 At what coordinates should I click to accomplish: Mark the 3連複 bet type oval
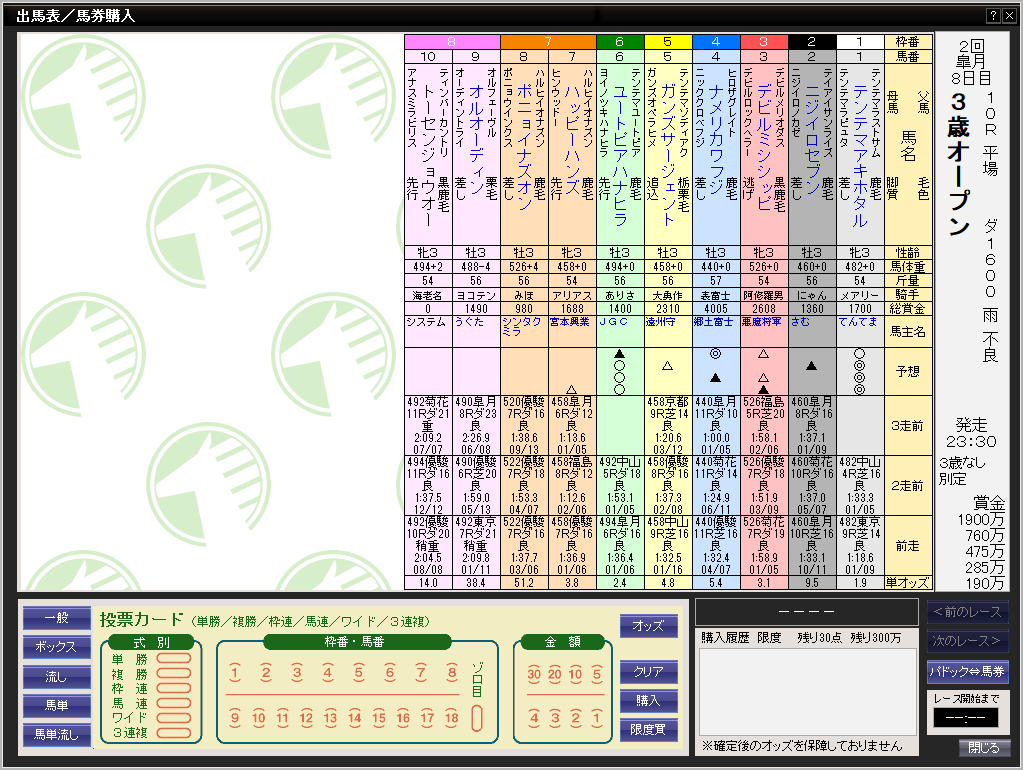(x=174, y=733)
